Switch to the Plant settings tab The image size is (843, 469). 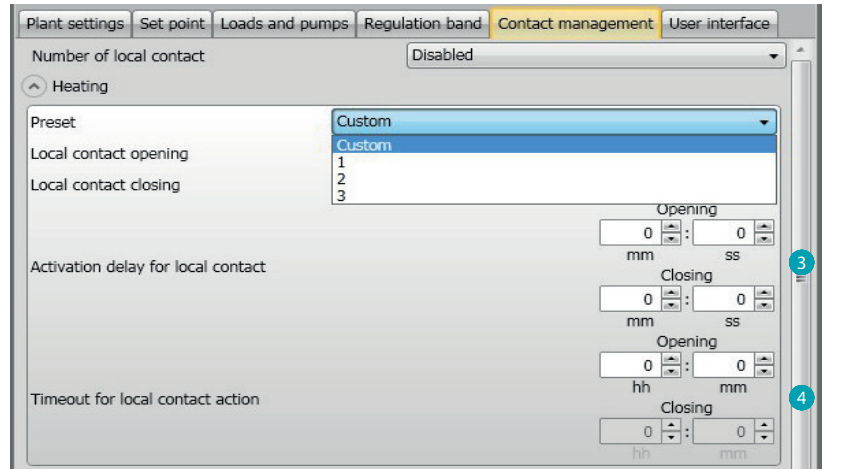75,24
